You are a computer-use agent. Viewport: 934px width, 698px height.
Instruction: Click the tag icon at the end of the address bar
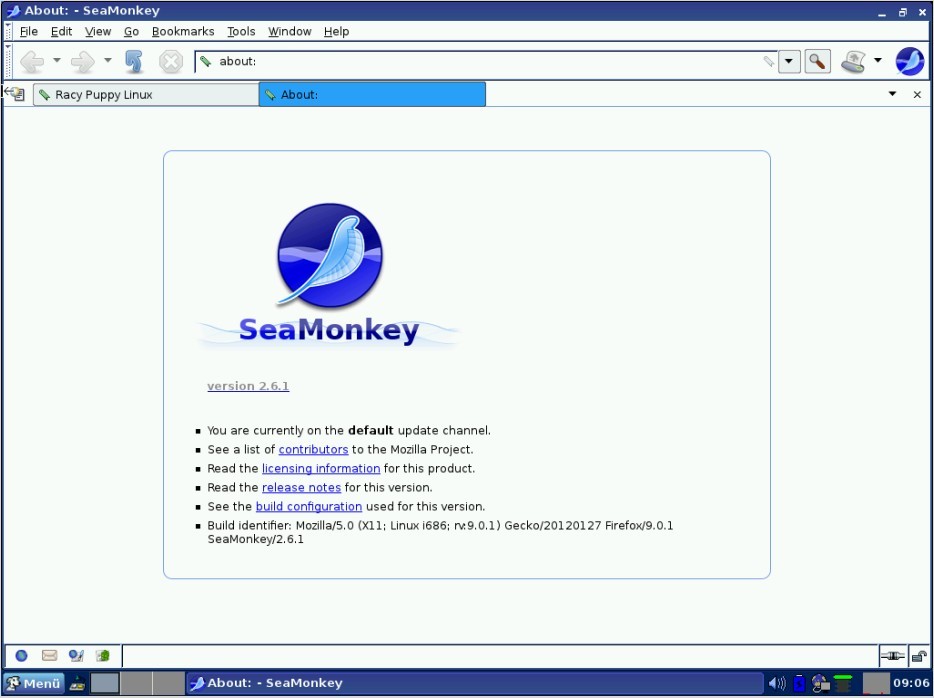769,61
